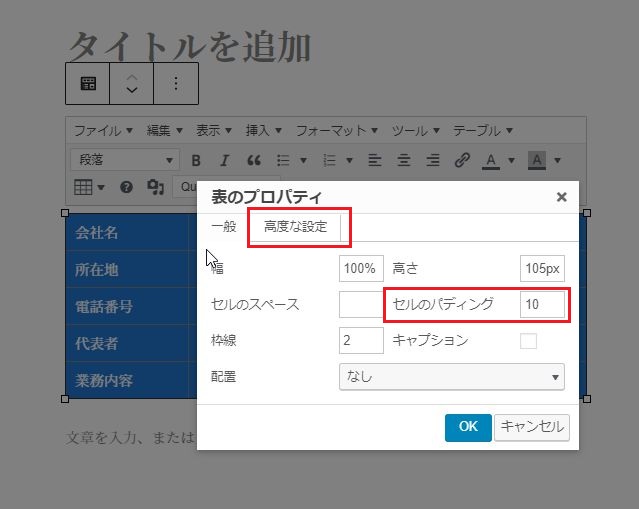Click the 枠線 field showing 2

361,341
